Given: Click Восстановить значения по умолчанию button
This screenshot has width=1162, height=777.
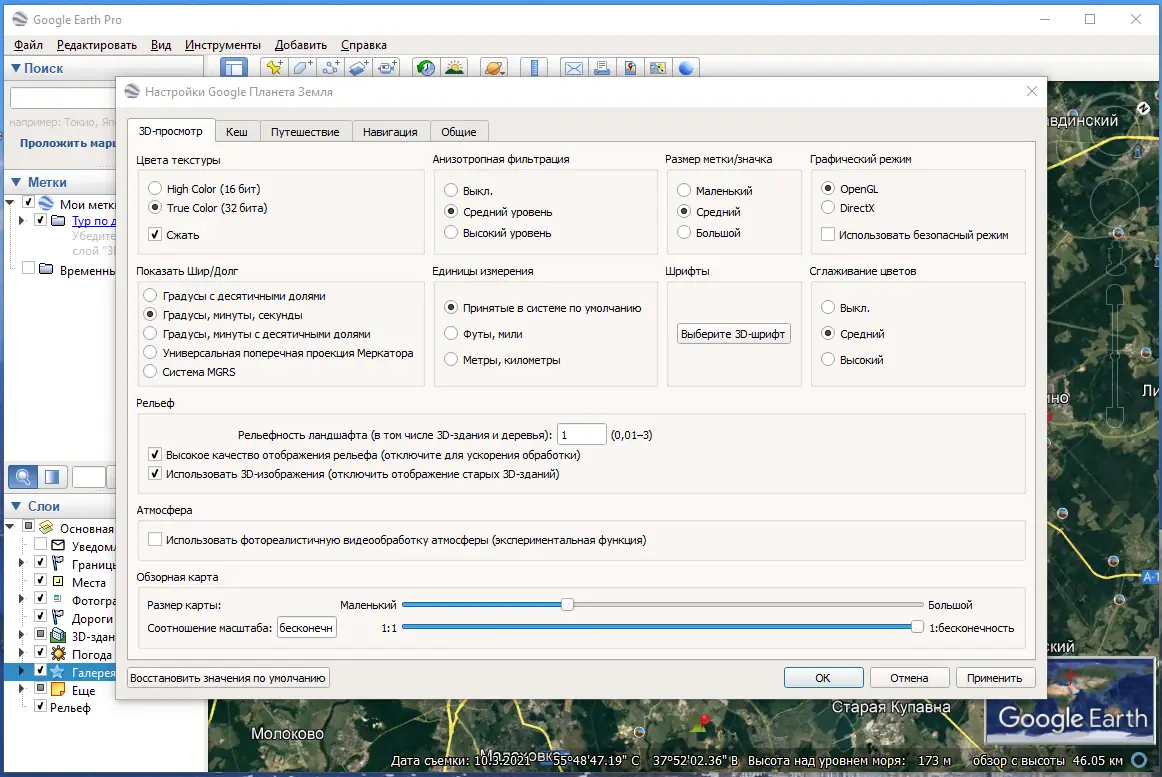Looking at the screenshot, I should (228, 678).
